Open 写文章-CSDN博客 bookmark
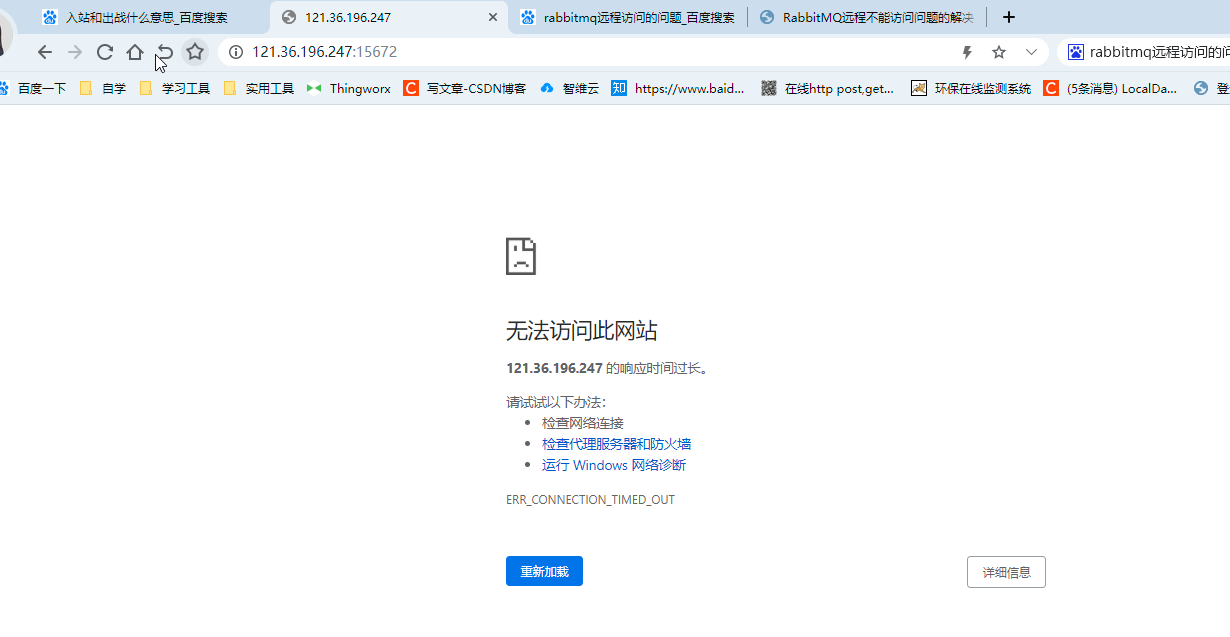This screenshot has width=1230, height=637. [465, 88]
